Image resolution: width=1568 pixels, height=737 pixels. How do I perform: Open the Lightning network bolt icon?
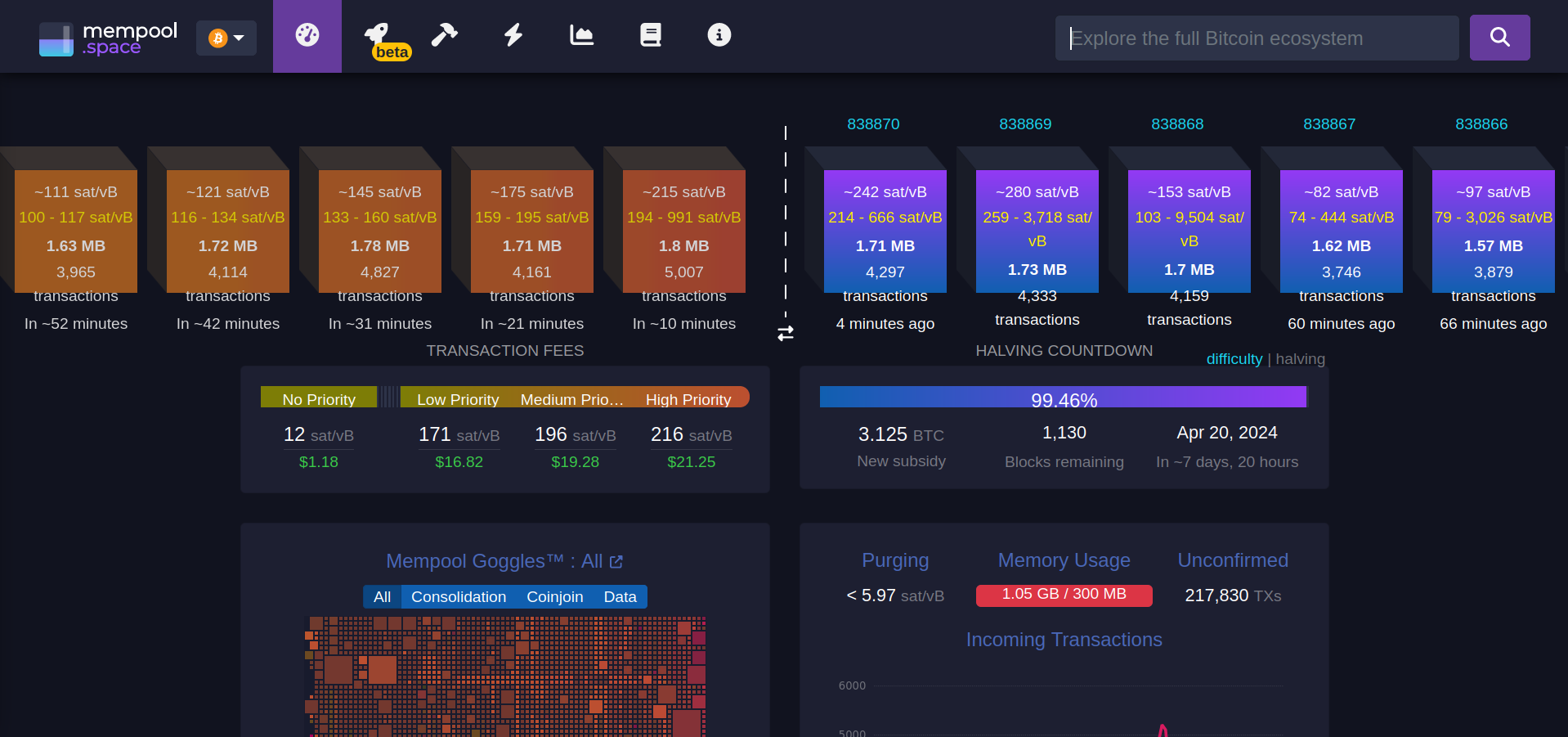[x=513, y=35]
